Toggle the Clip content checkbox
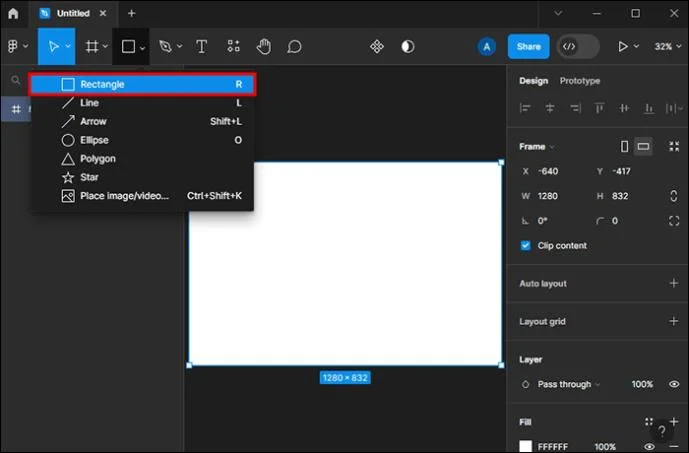Viewport: 689px width, 453px height. (x=525, y=246)
